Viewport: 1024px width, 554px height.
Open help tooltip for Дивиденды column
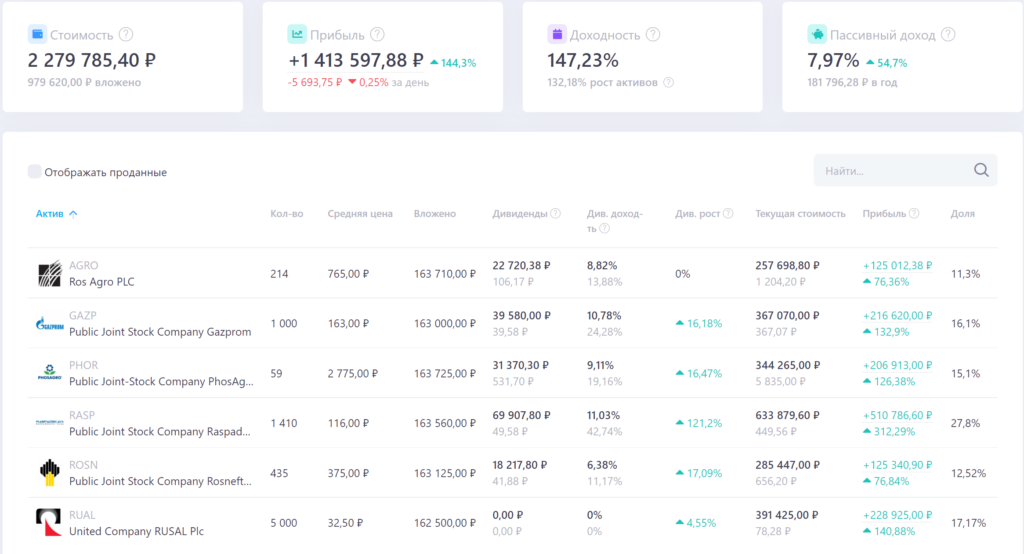click(x=555, y=213)
